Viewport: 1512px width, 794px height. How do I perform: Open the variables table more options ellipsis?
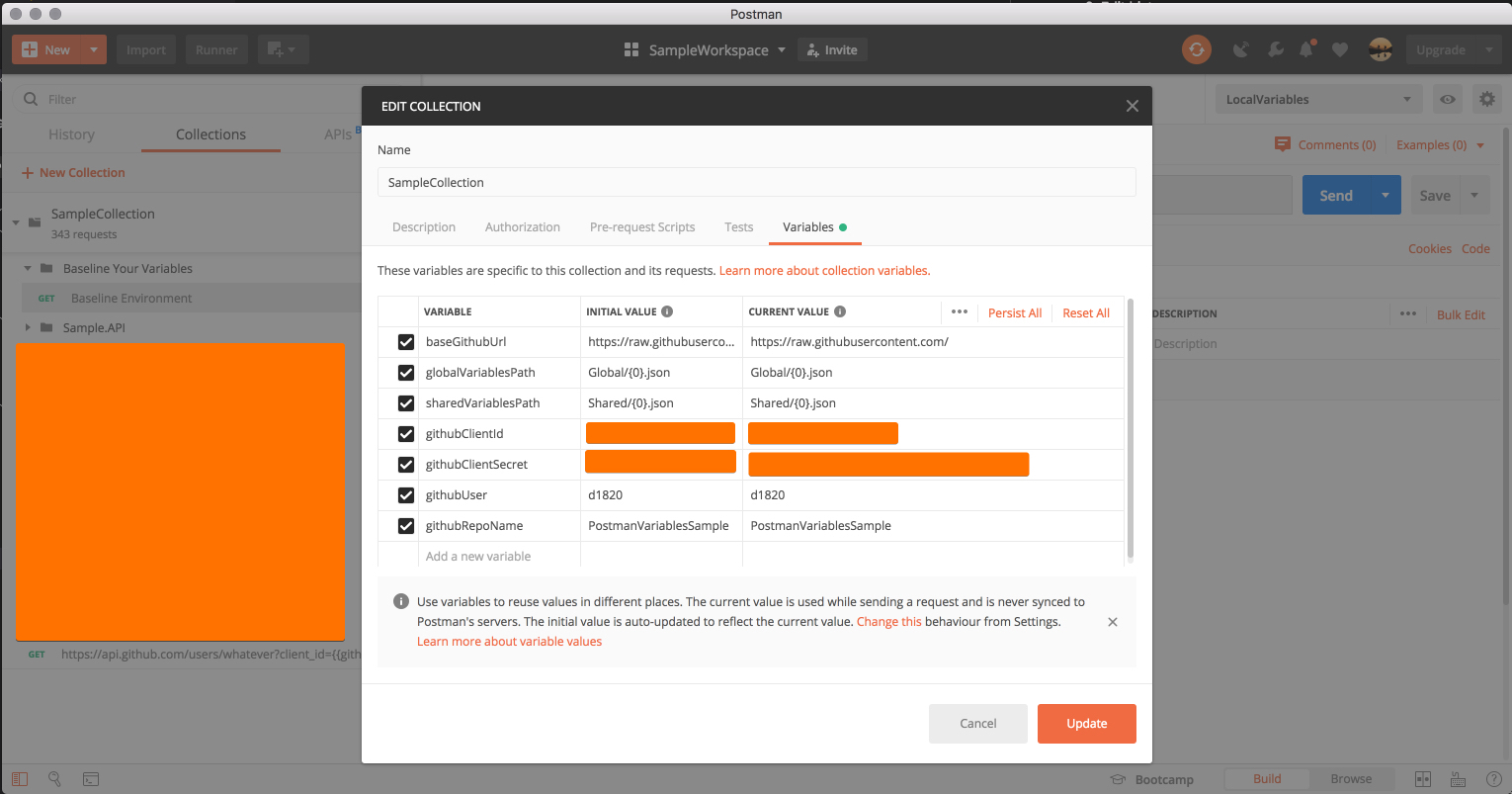click(959, 311)
